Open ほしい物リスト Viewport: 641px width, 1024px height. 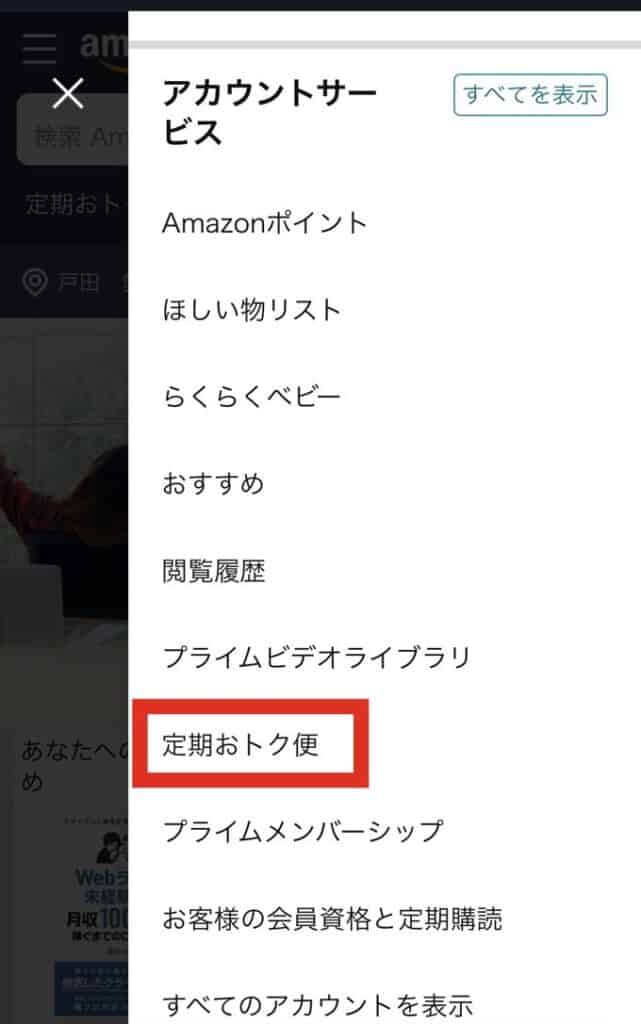251,310
